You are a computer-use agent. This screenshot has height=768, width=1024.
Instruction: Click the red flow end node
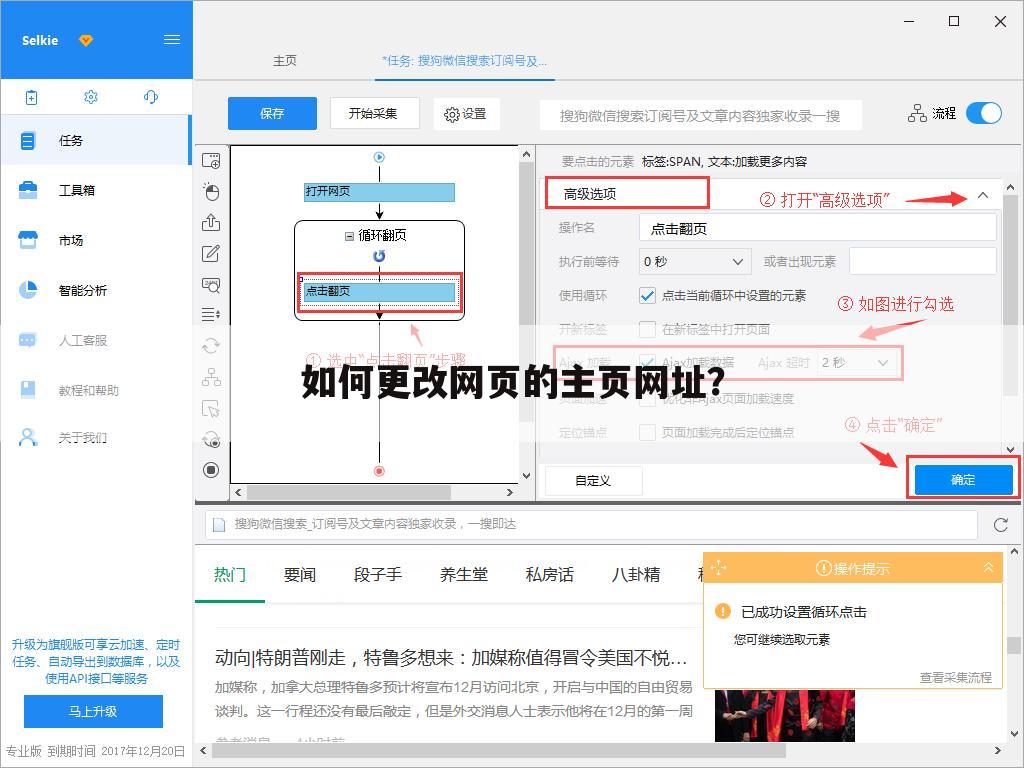[379, 471]
